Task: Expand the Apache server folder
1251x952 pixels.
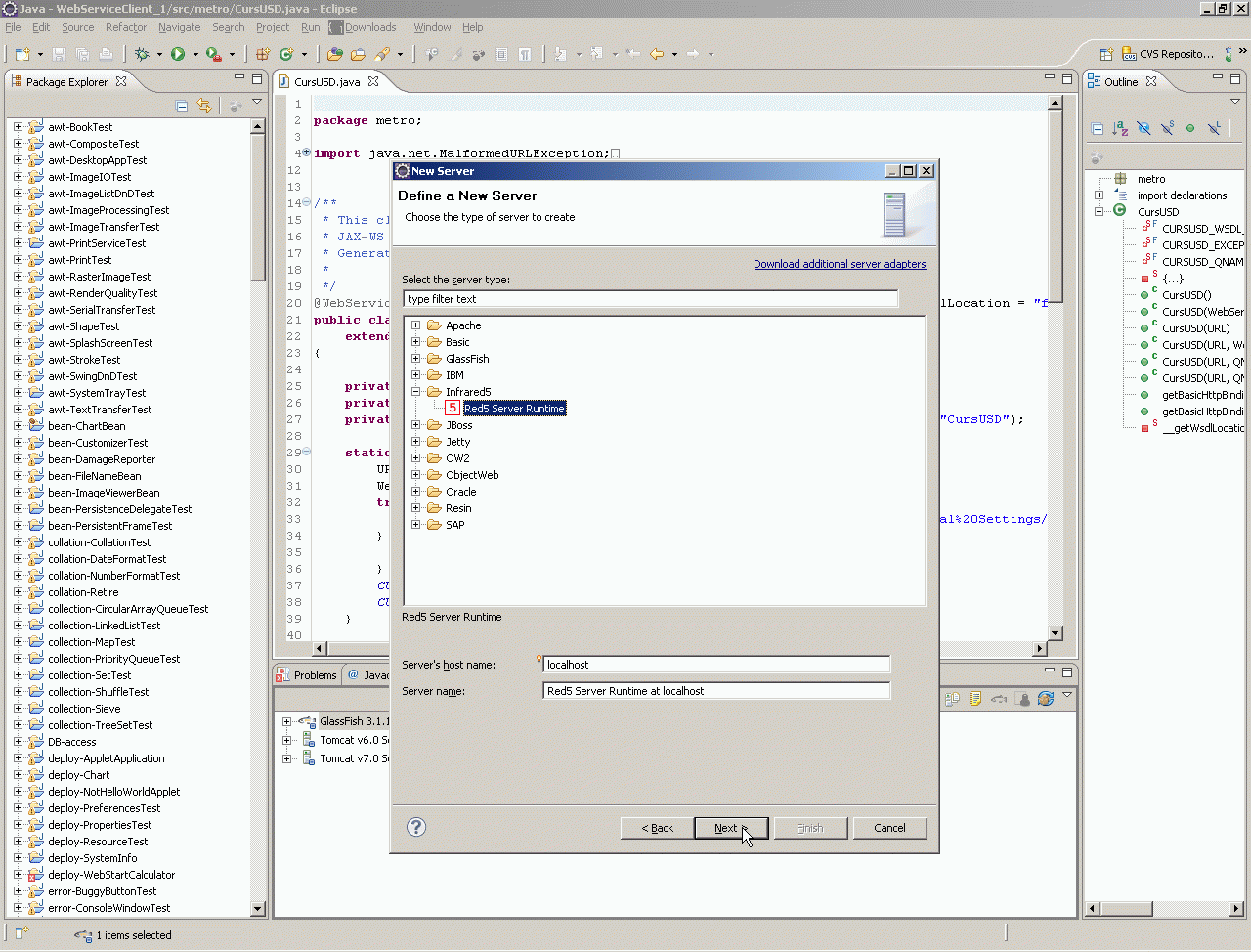Action: [x=416, y=325]
